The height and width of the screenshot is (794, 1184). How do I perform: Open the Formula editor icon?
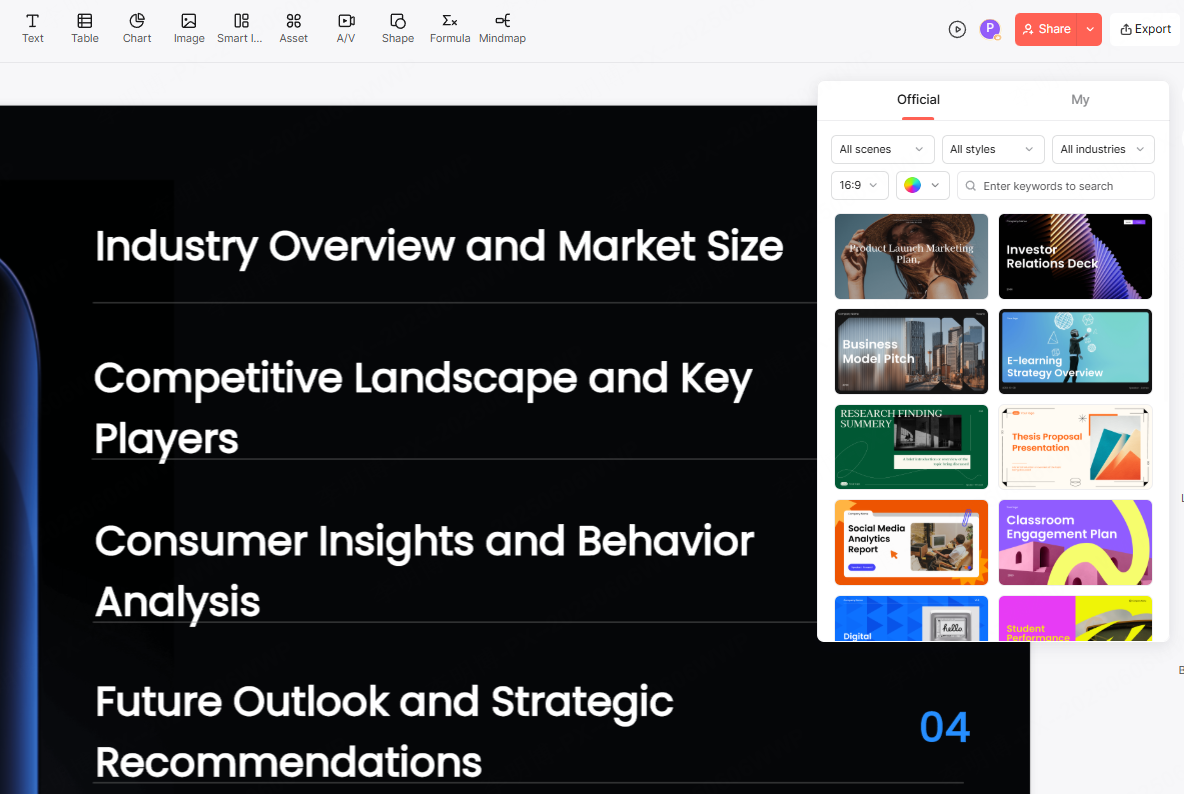click(x=449, y=28)
